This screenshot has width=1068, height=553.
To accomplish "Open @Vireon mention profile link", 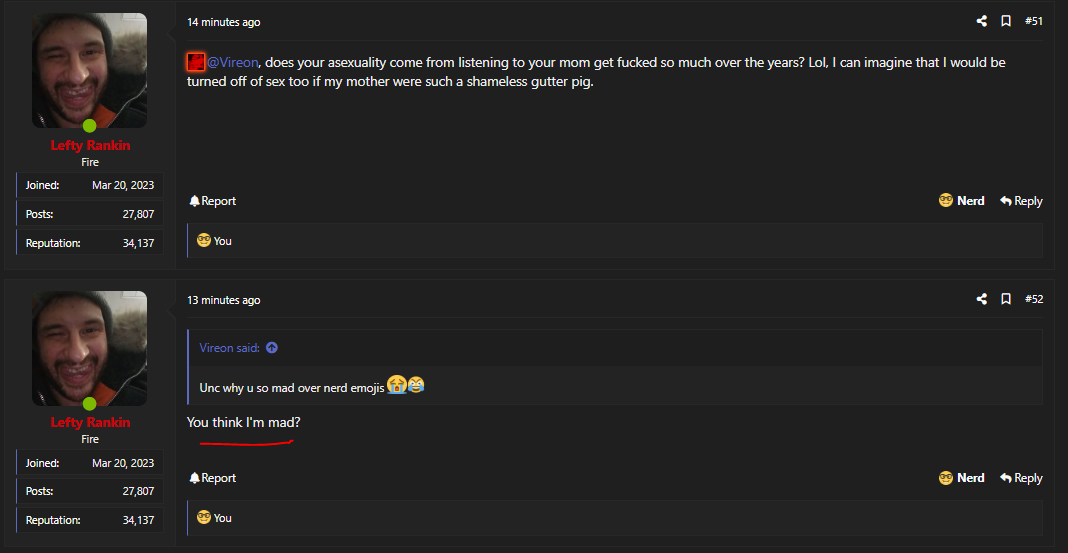I will [232, 63].
